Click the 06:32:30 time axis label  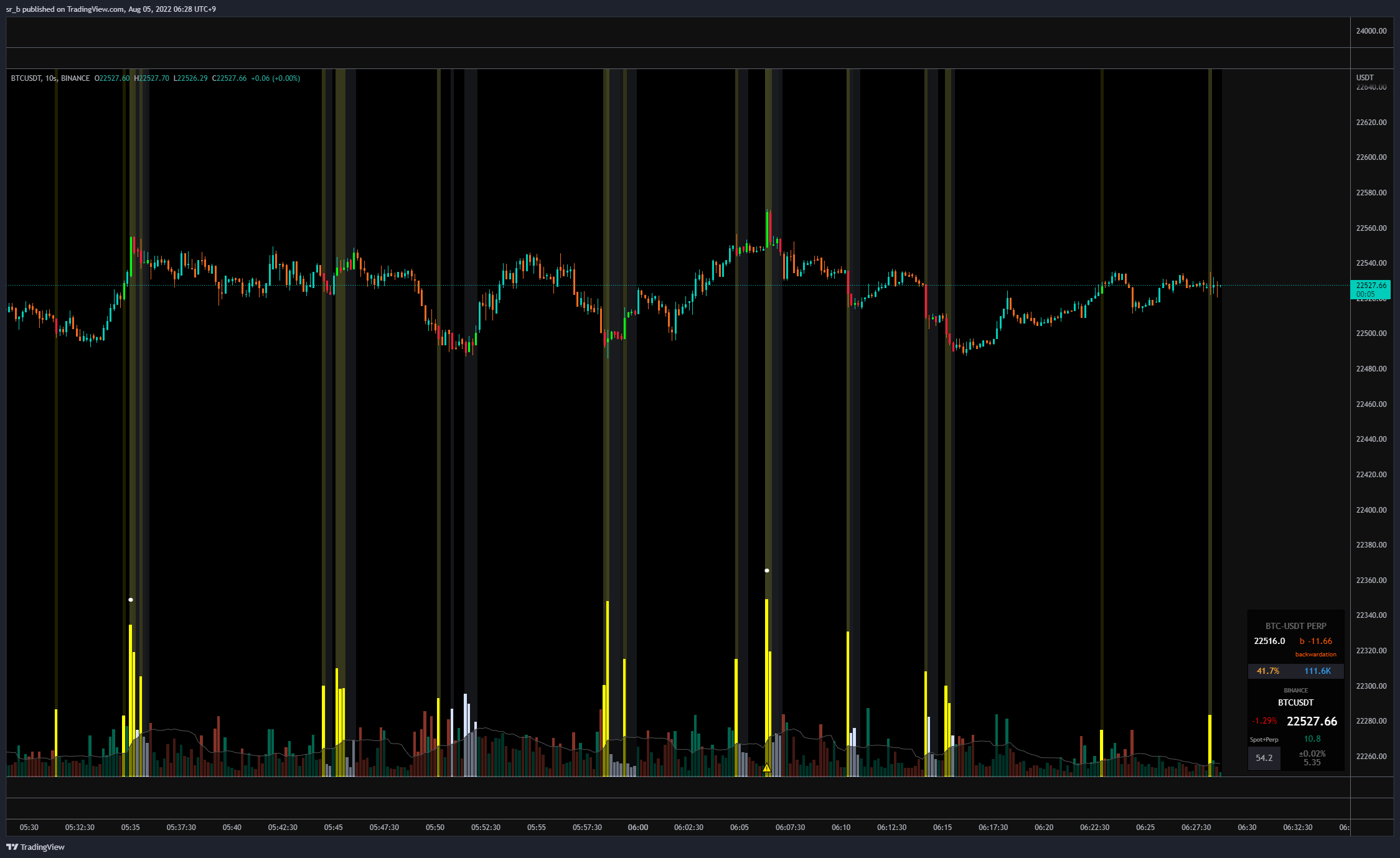click(1297, 828)
